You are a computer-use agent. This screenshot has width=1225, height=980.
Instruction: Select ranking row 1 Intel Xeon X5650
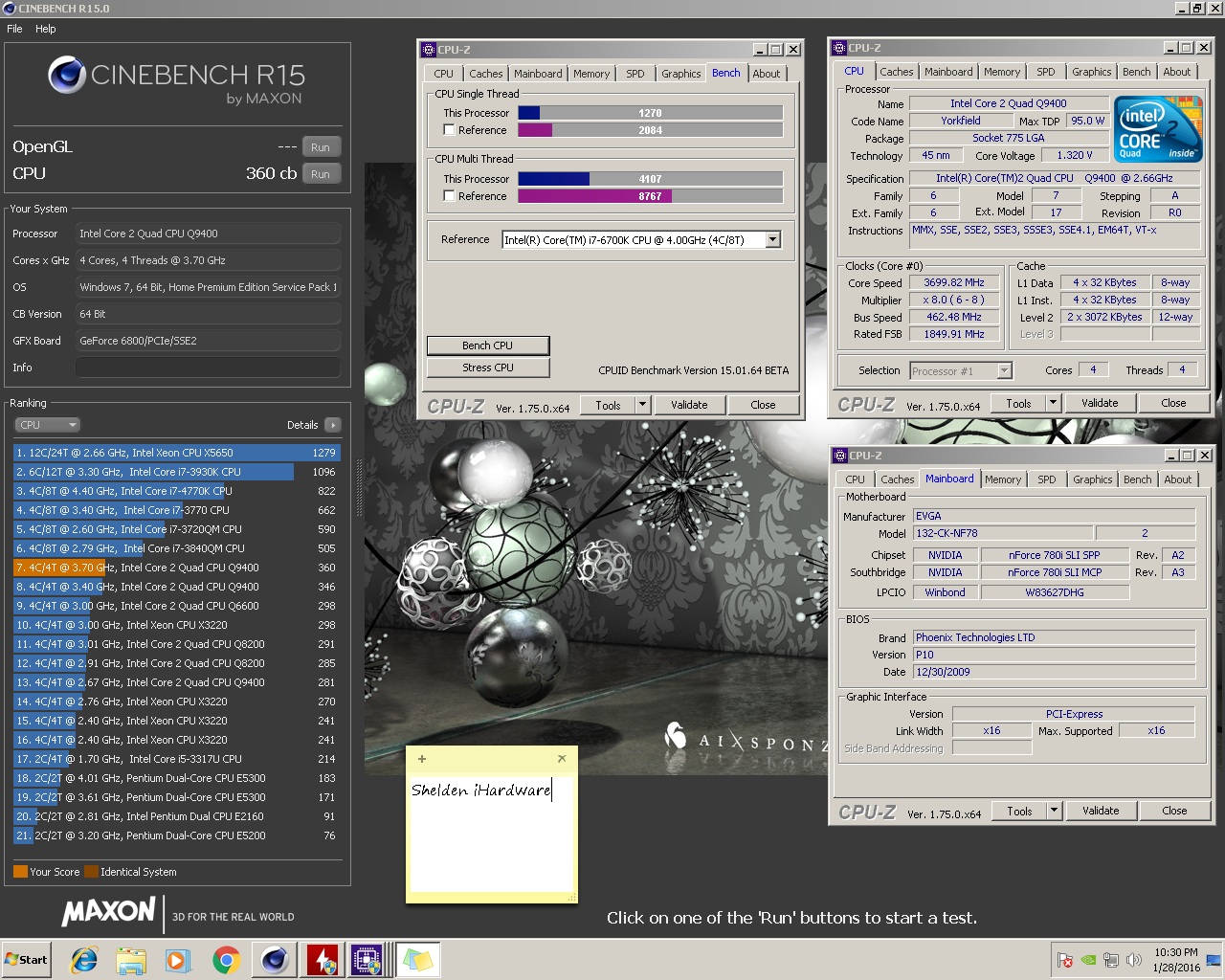(176, 453)
